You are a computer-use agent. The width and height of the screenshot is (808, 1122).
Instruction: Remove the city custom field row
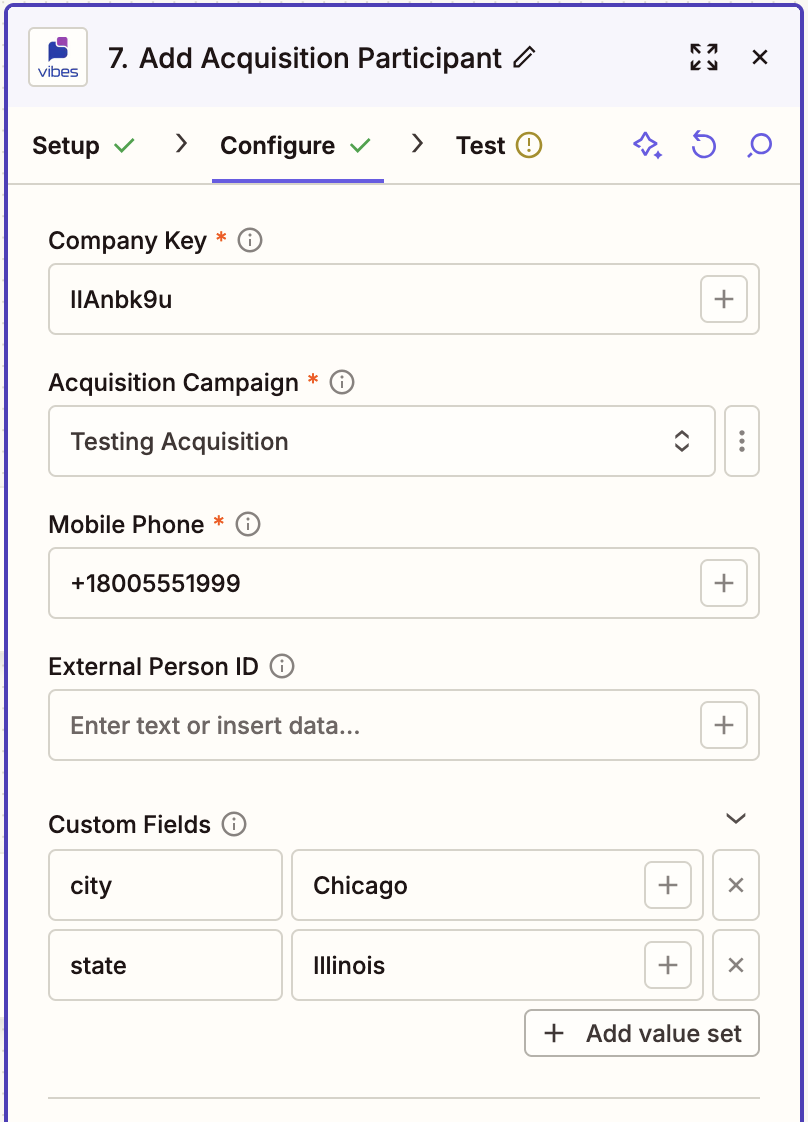click(736, 885)
